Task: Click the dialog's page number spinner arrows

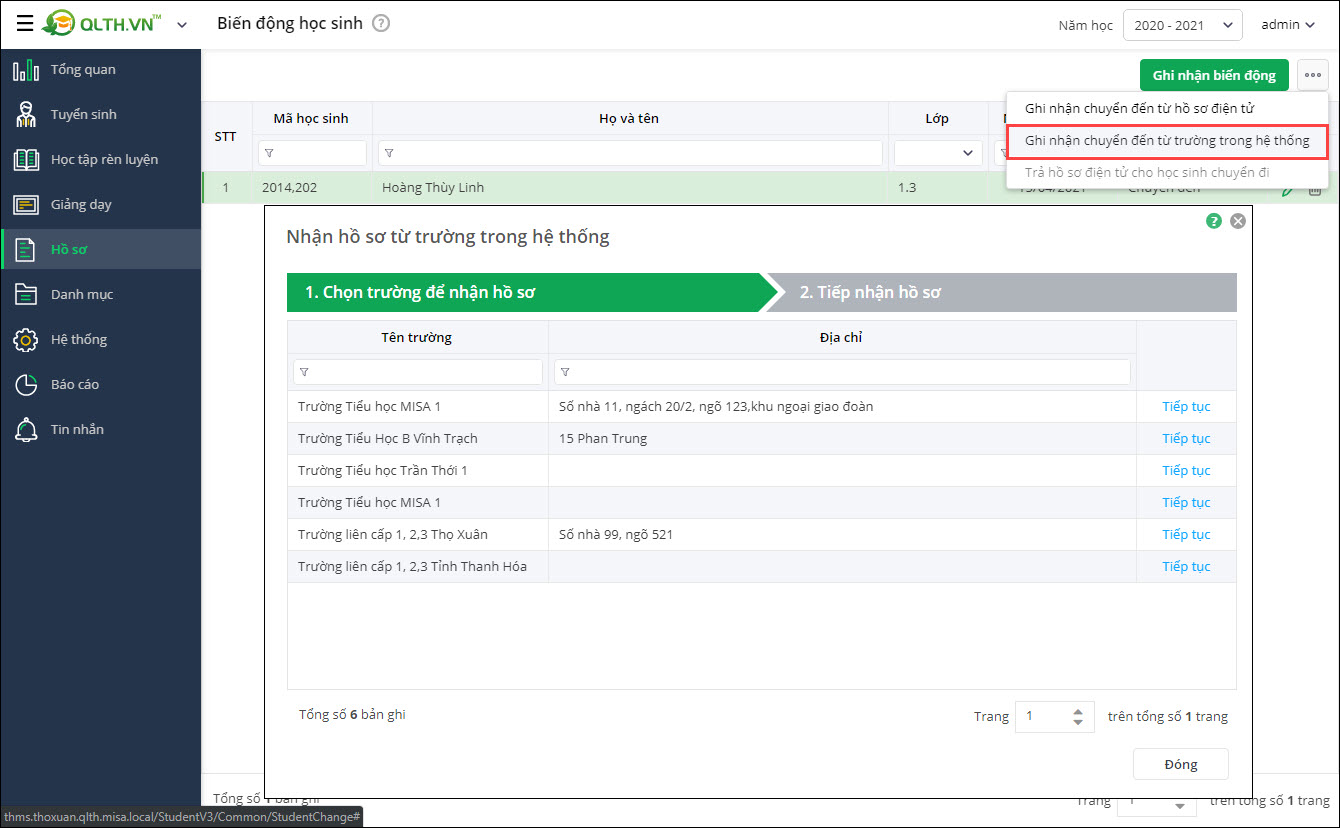Action: coord(1078,716)
